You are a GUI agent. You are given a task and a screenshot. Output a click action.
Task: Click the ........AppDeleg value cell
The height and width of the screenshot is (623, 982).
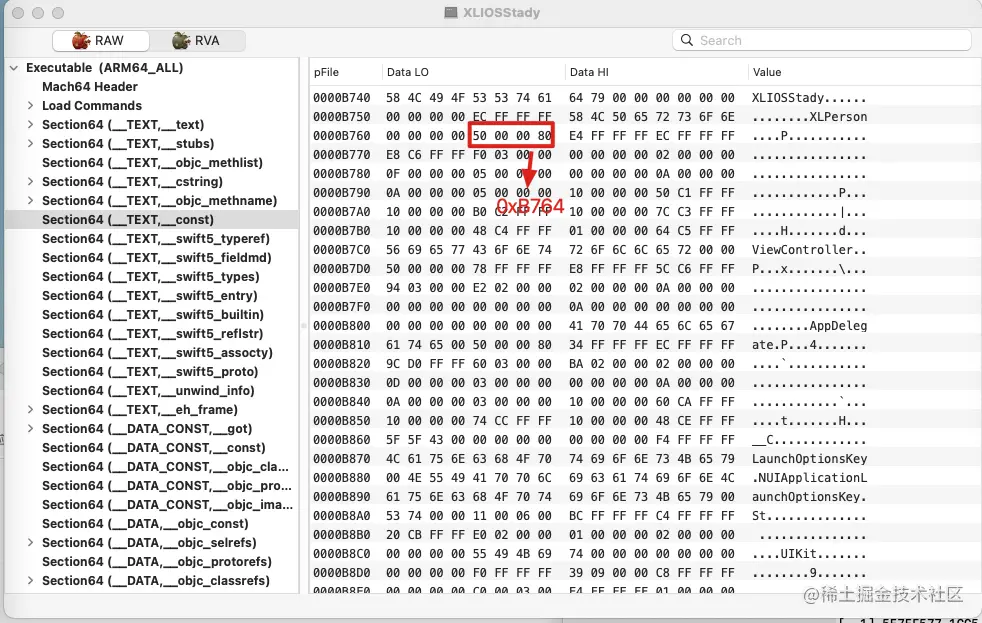pyautogui.click(x=810, y=326)
